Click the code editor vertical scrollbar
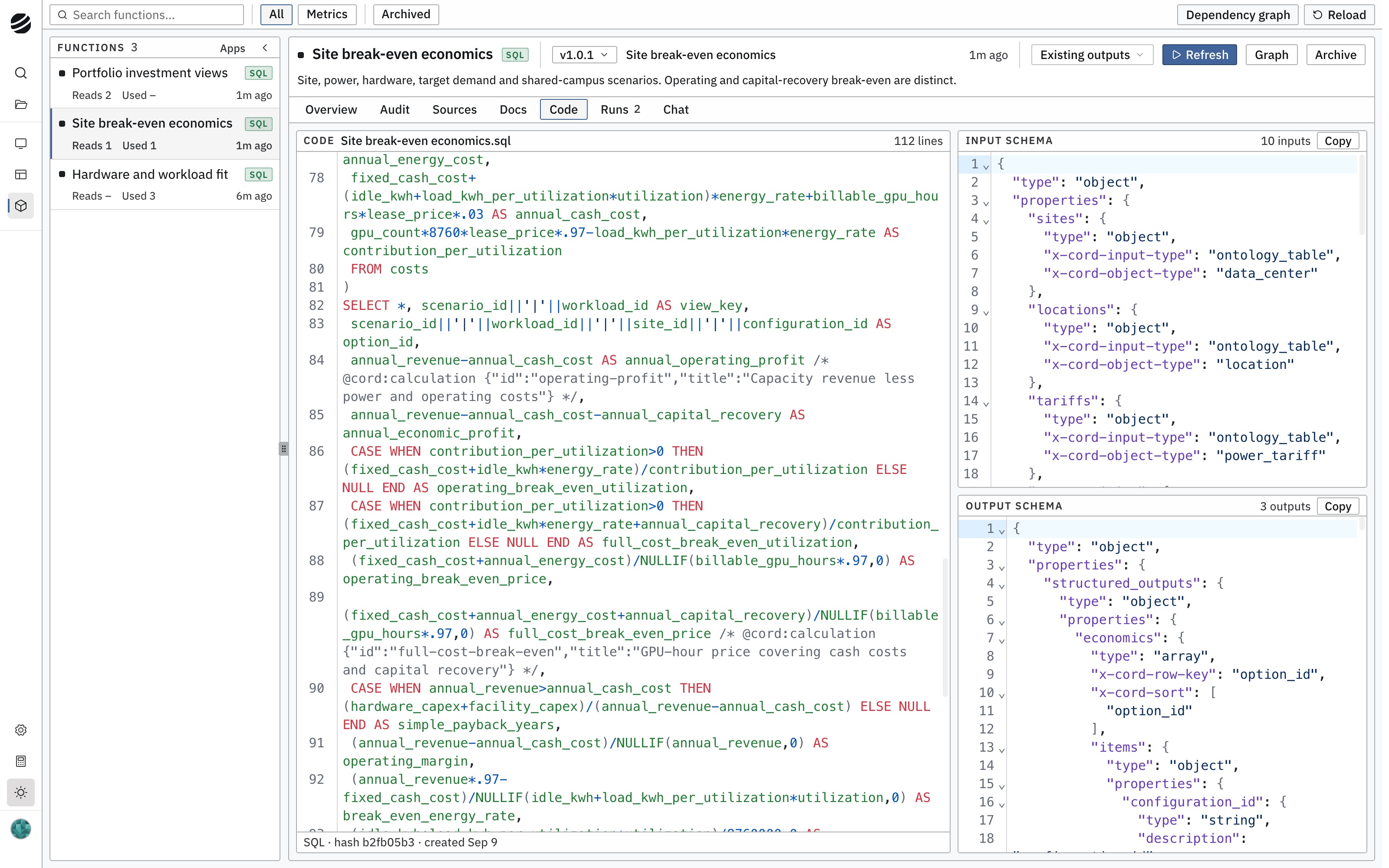Viewport: 1389px width, 868px height. click(x=945, y=627)
